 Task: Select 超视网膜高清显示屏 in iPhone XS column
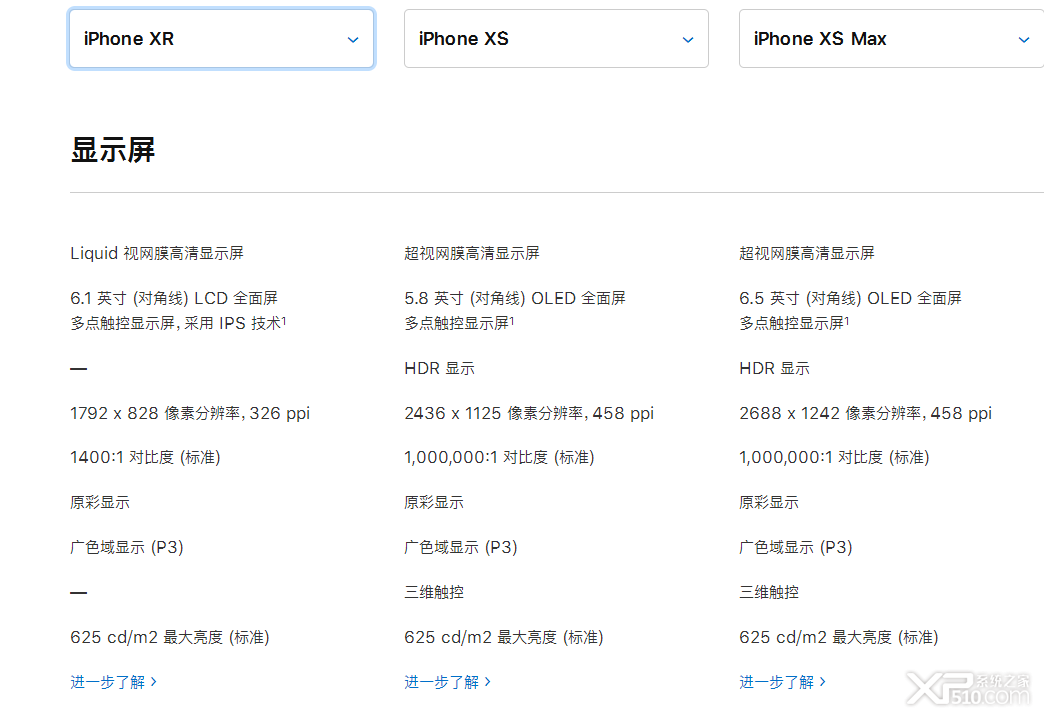pyautogui.click(x=471, y=253)
